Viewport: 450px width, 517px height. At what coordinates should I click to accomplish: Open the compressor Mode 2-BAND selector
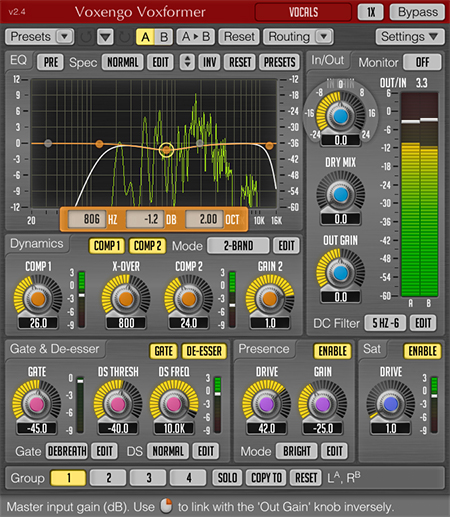coord(238,246)
